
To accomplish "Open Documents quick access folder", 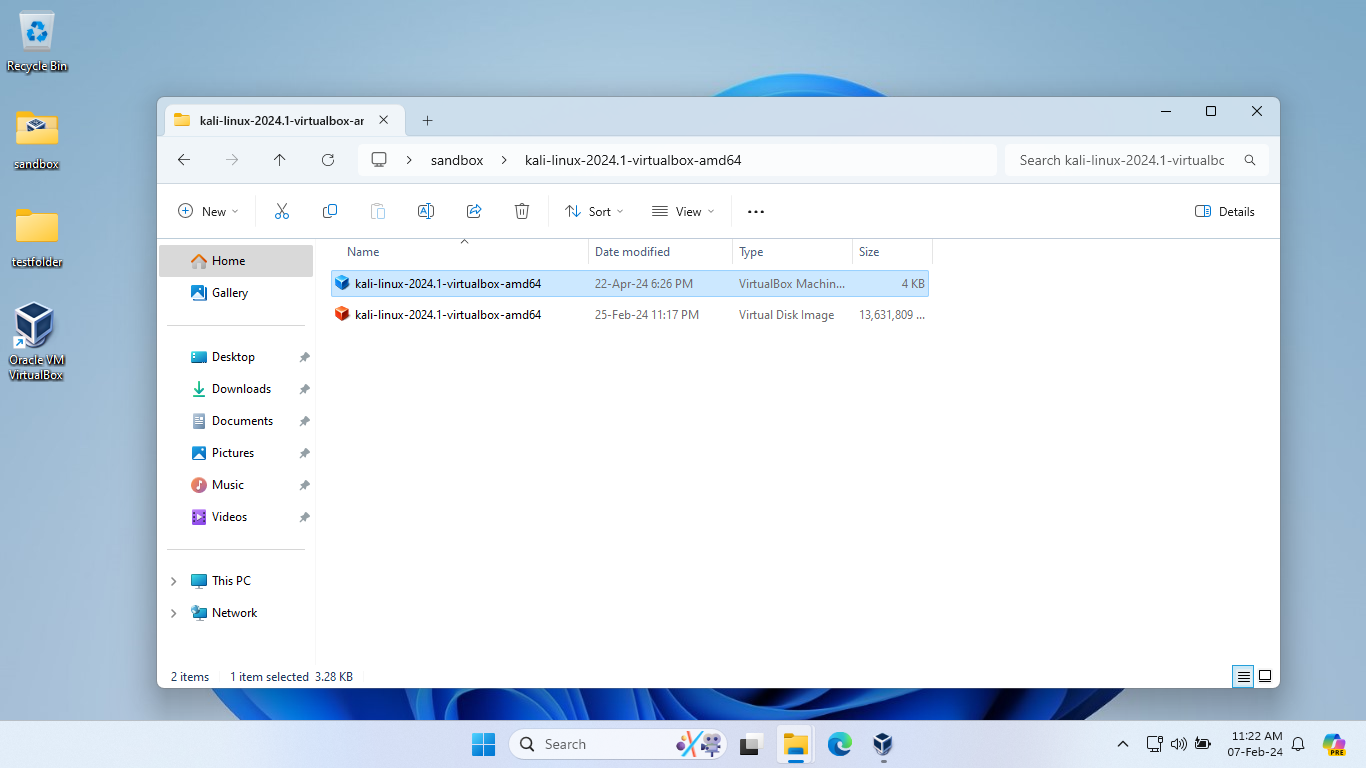I will pos(236,421).
